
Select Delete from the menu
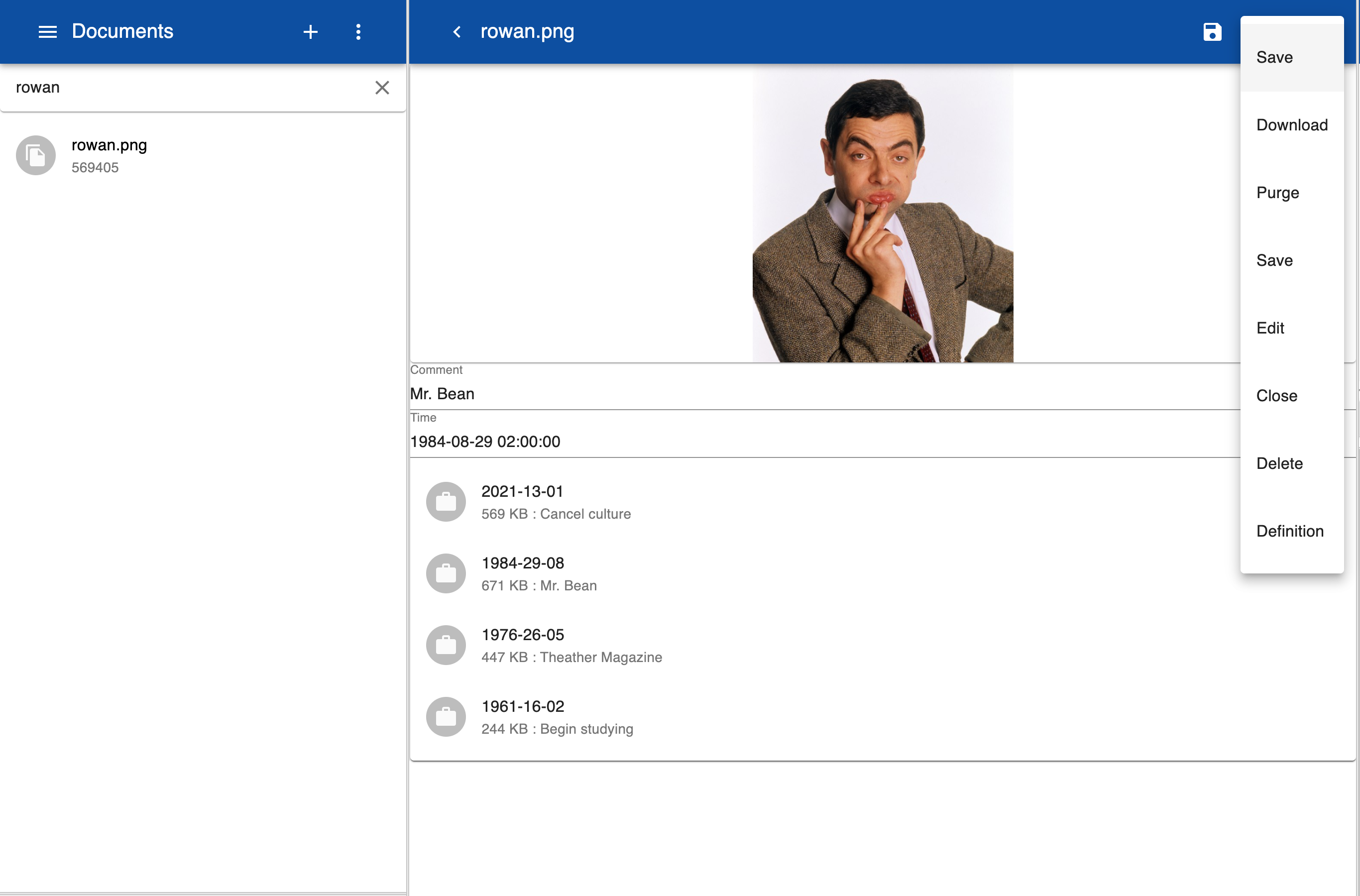1291,463
